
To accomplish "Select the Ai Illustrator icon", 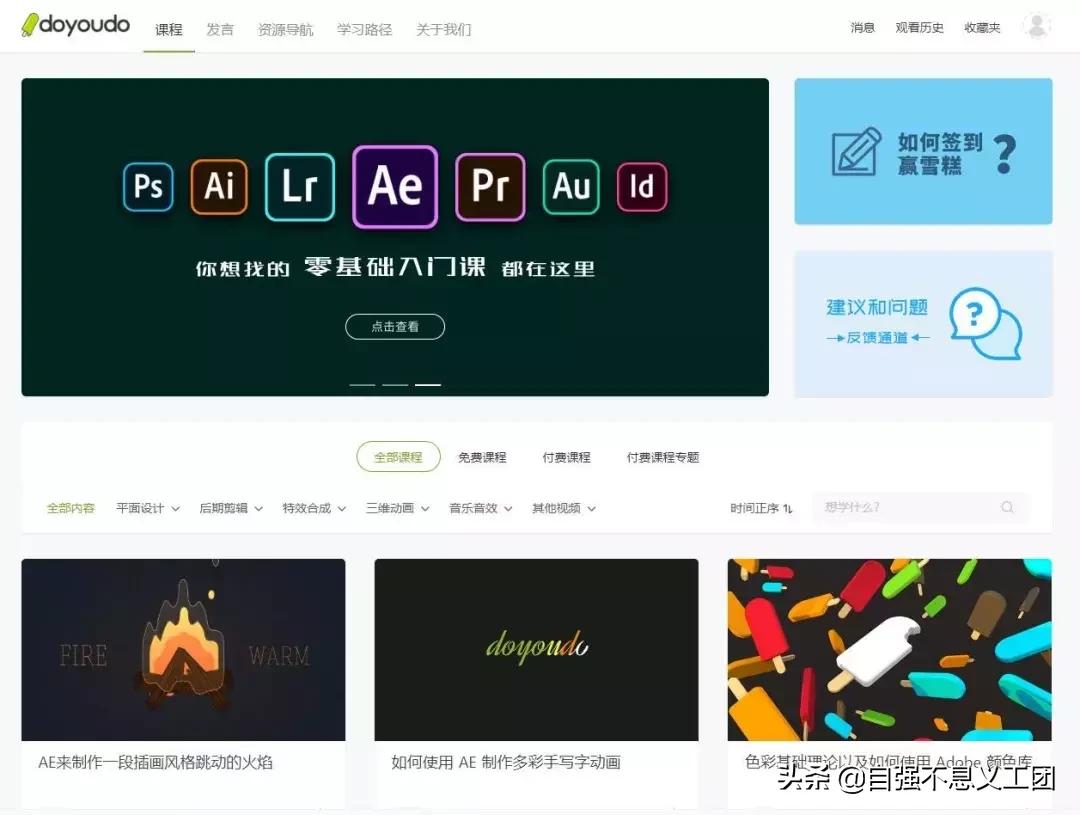I will pyautogui.click(x=219, y=186).
